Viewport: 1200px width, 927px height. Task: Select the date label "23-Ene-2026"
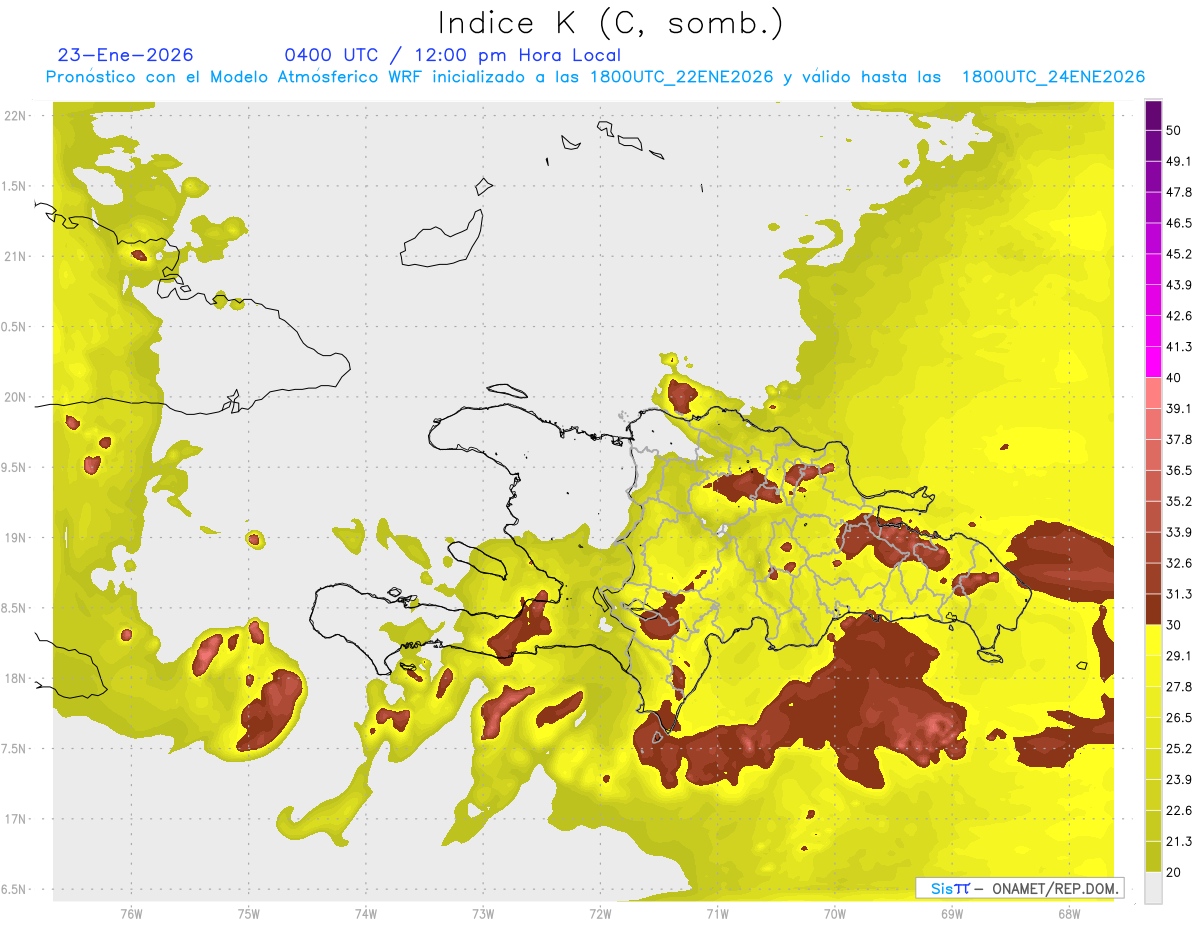(x=126, y=55)
